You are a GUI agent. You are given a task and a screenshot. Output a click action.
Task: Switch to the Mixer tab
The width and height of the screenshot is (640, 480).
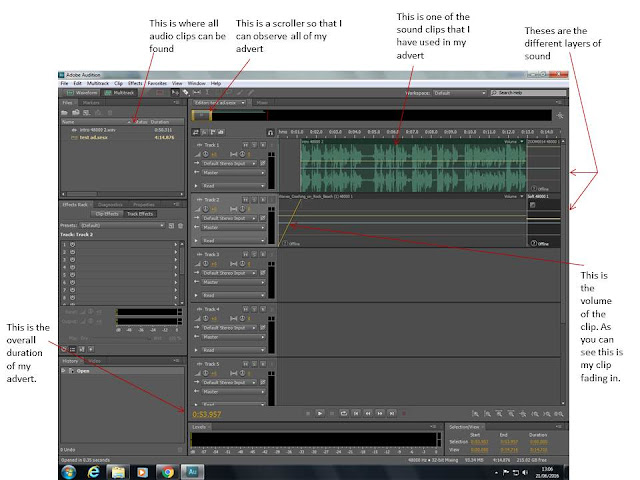(262, 102)
